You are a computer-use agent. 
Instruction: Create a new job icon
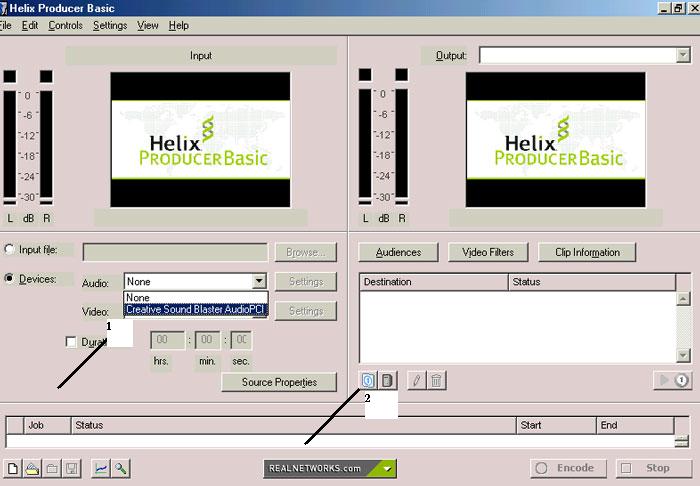point(13,469)
